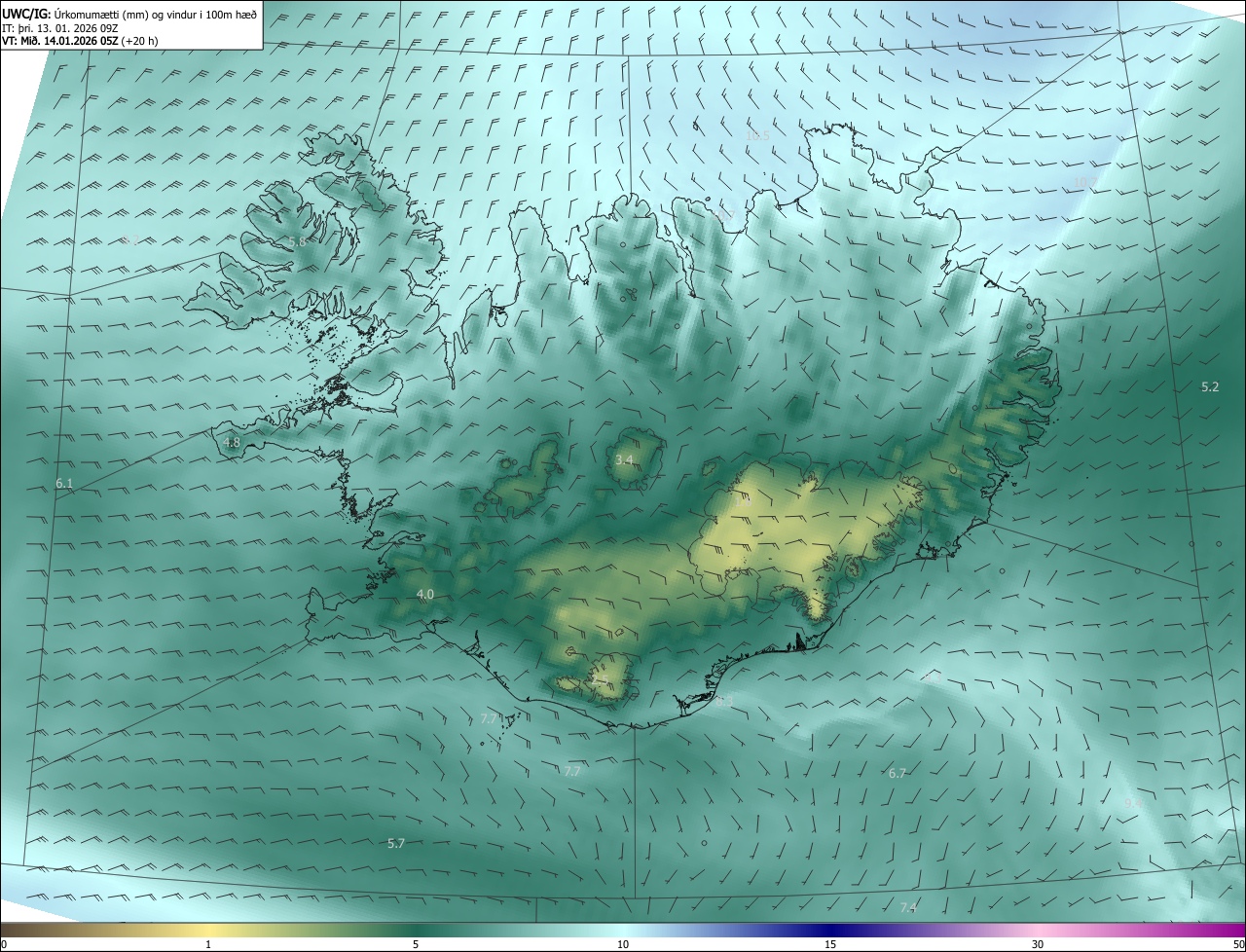This screenshot has height=952, width=1246.
Task: Click the colorbar tick label 10
Action: (x=623, y=944)
